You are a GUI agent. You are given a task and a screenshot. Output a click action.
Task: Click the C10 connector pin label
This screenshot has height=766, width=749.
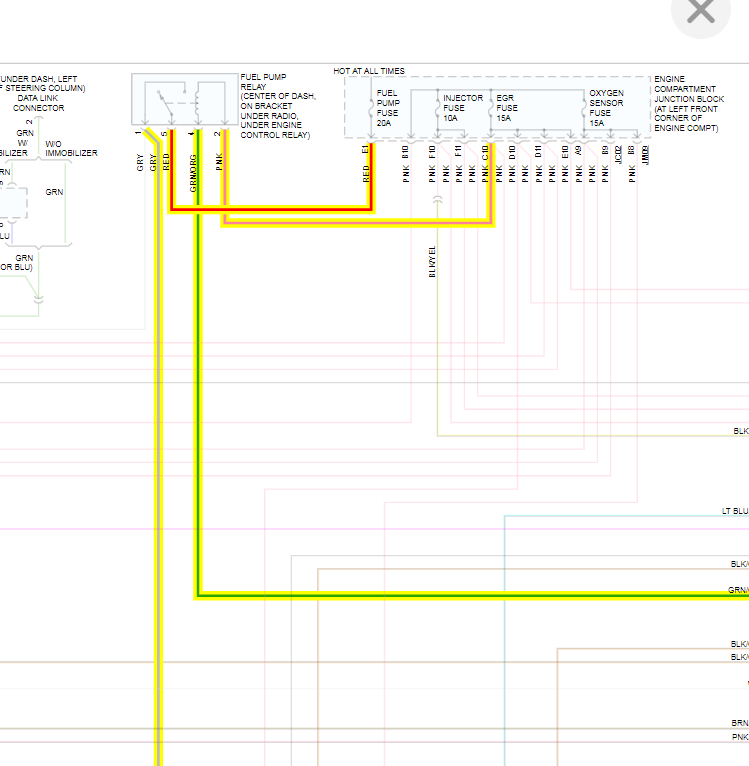pos(485,153)
